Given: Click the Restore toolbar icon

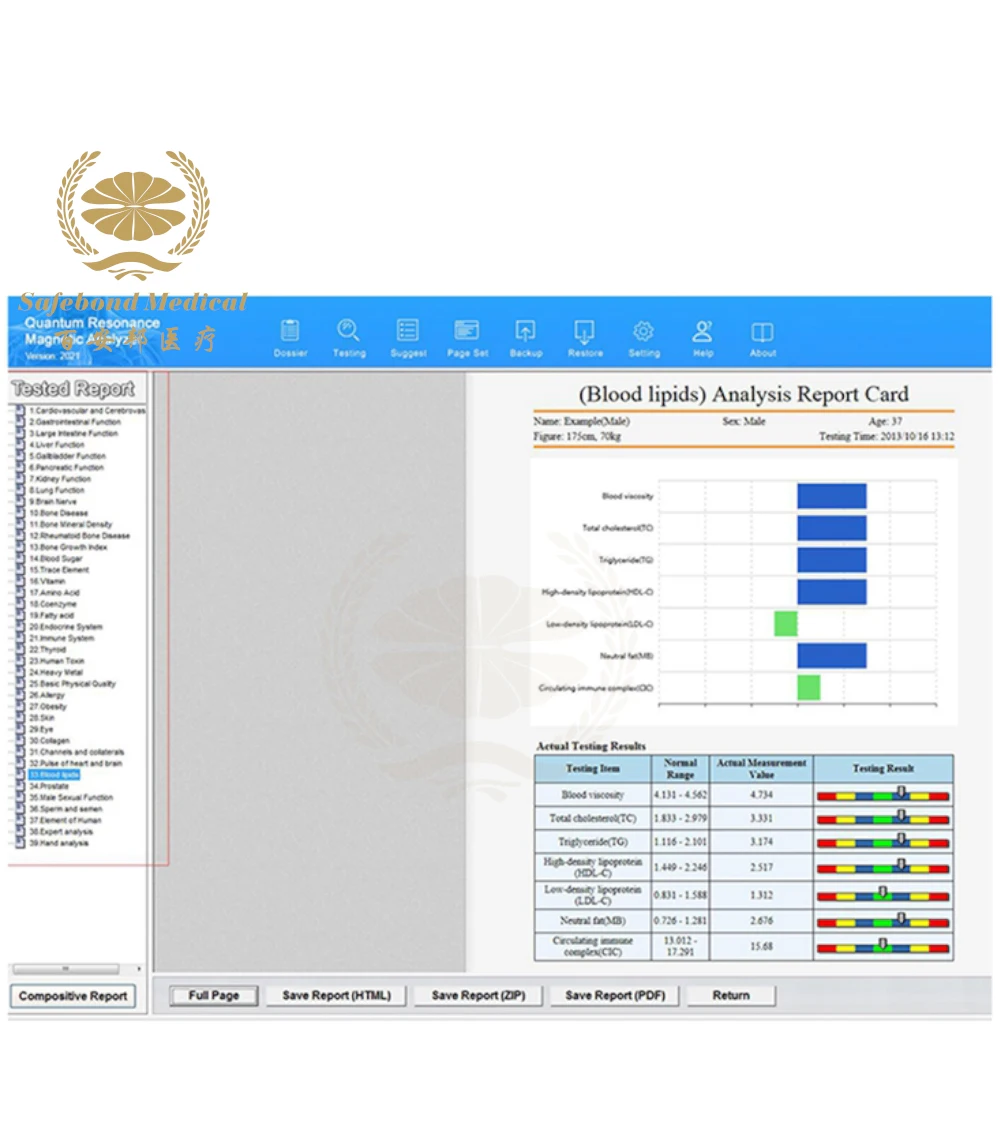Looking at the screenshot, I should click(585, 338).
